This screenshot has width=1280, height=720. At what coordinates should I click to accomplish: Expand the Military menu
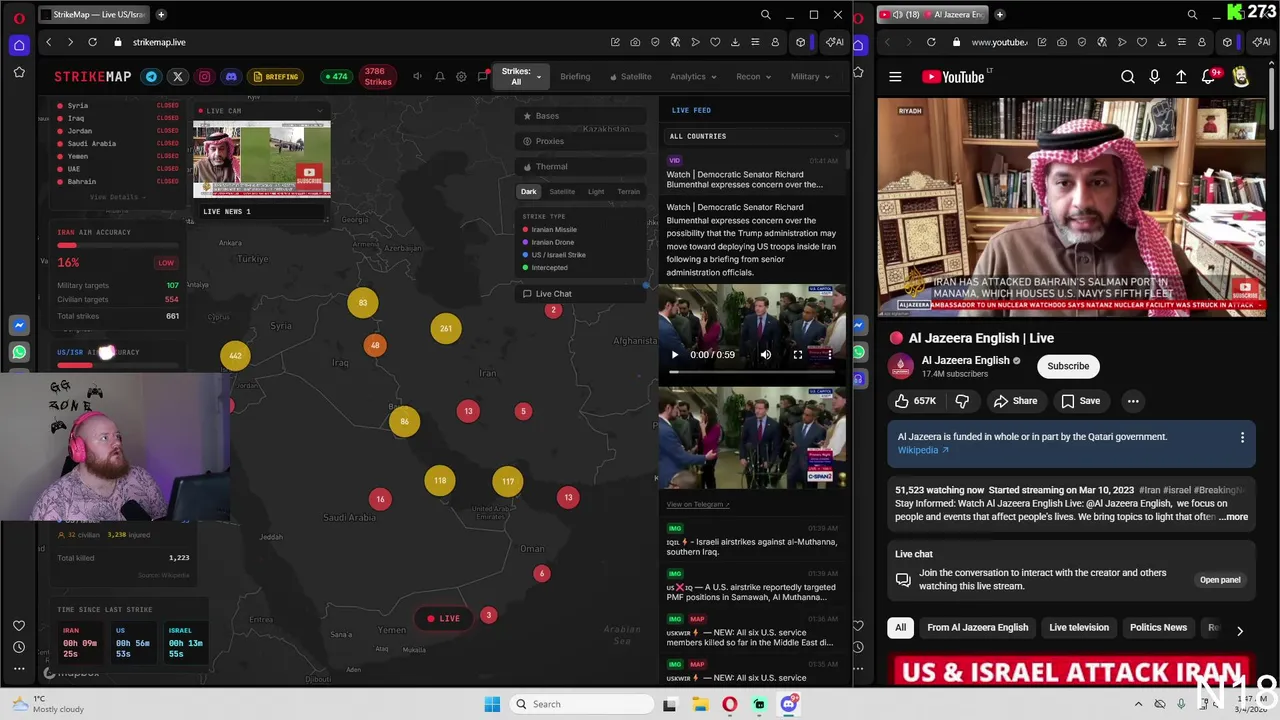click(x=810, y=77)
